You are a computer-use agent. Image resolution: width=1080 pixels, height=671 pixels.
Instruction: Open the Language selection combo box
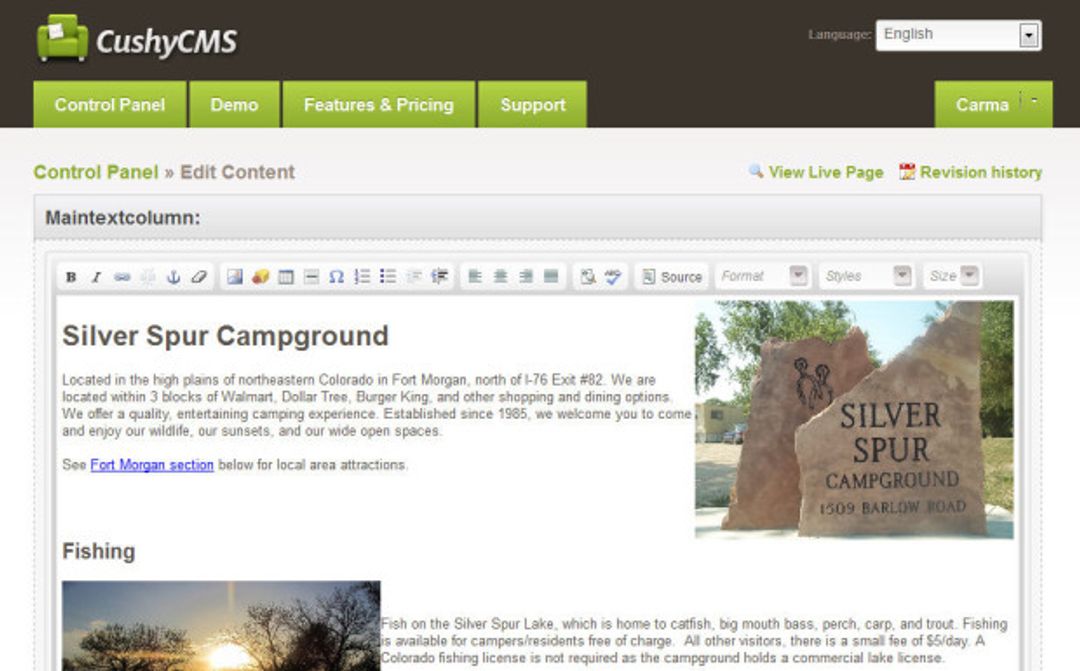coord(958,34)
